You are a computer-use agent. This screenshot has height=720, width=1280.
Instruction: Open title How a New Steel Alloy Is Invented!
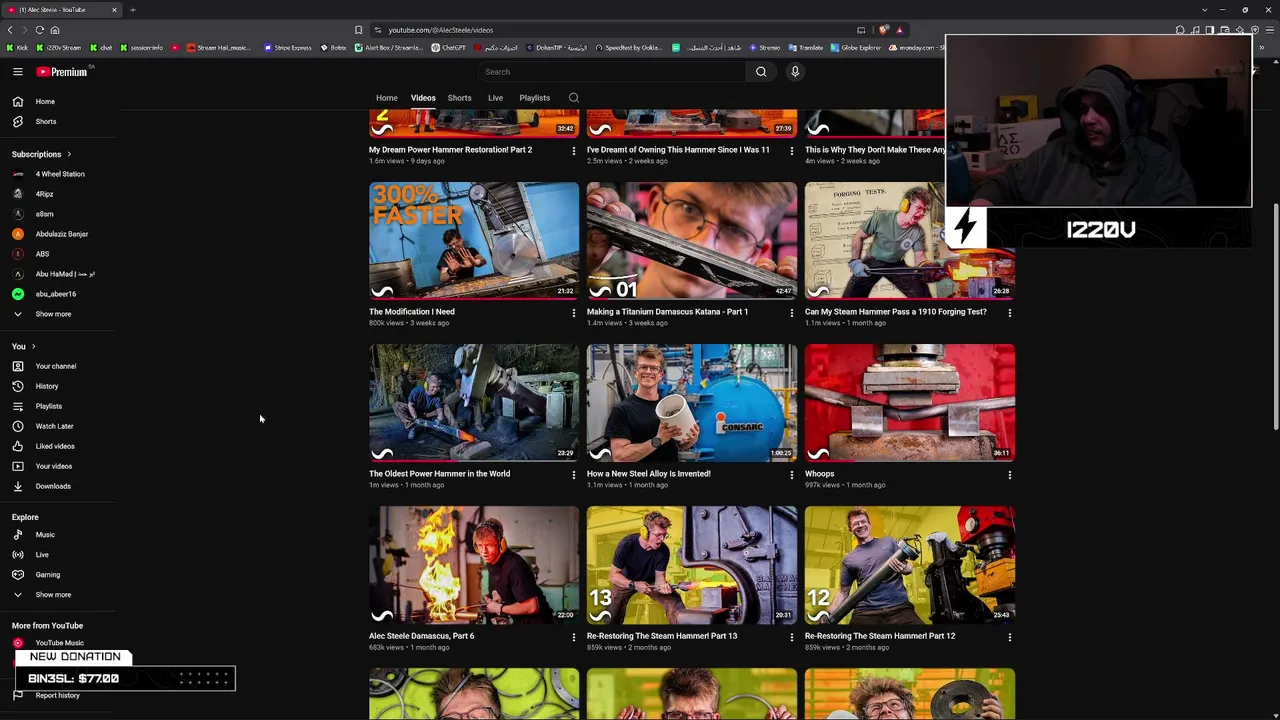[x=649, y=474]
